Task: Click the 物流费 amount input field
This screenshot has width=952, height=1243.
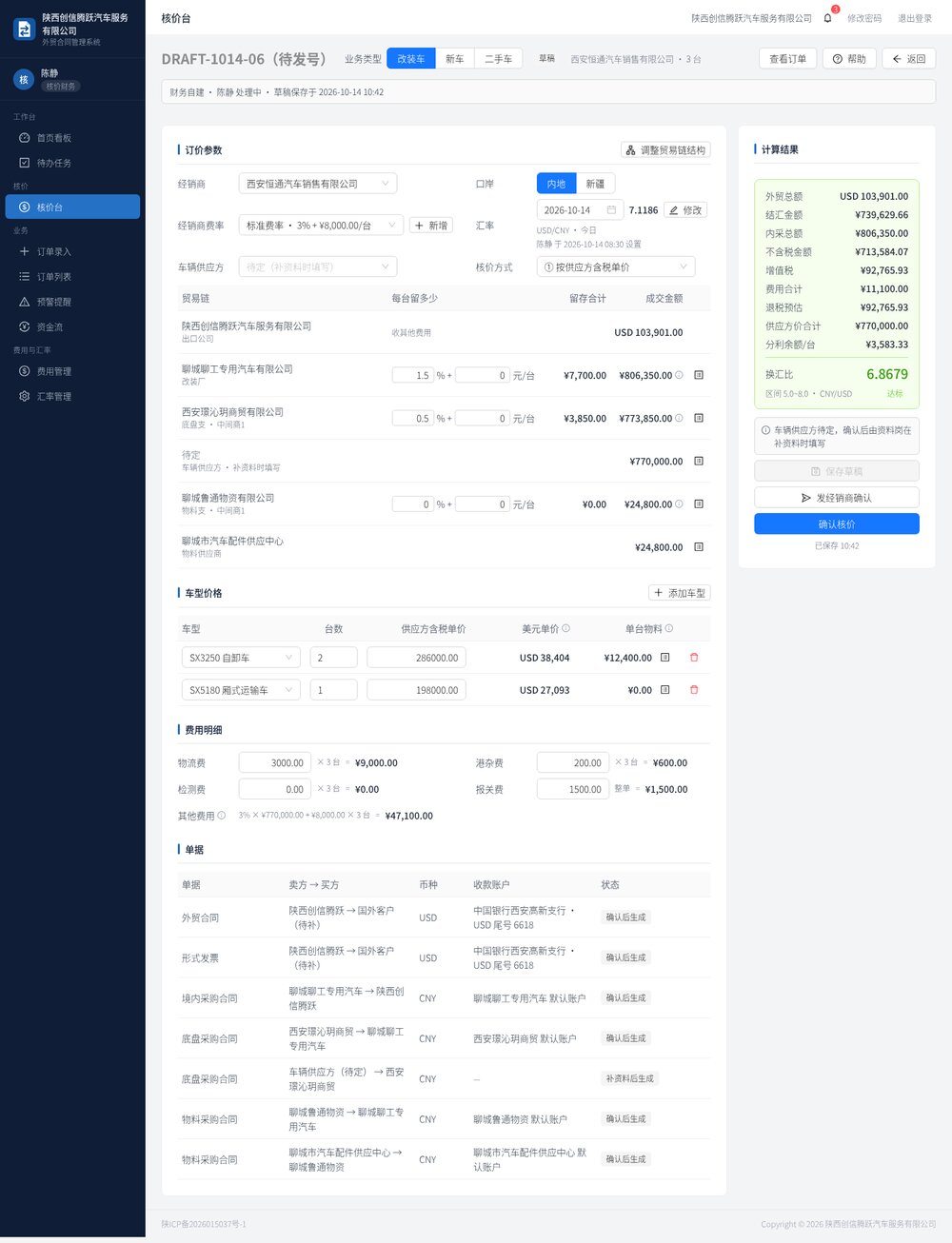Action: click(x=274, y=762)
